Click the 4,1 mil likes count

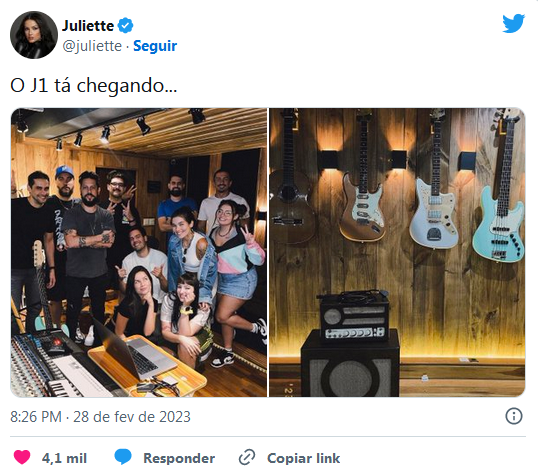pos(64,458)
